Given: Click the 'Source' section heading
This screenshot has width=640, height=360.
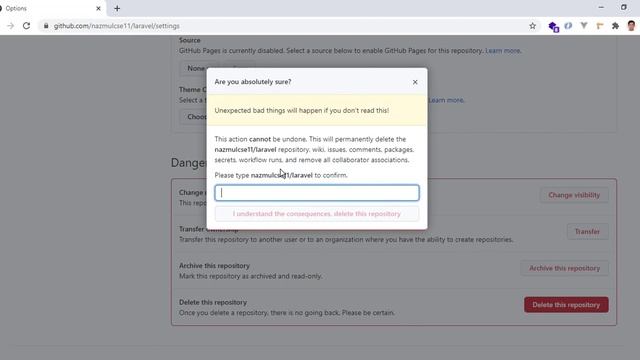Looking at the screenshot, I should (x=189, y=40).
